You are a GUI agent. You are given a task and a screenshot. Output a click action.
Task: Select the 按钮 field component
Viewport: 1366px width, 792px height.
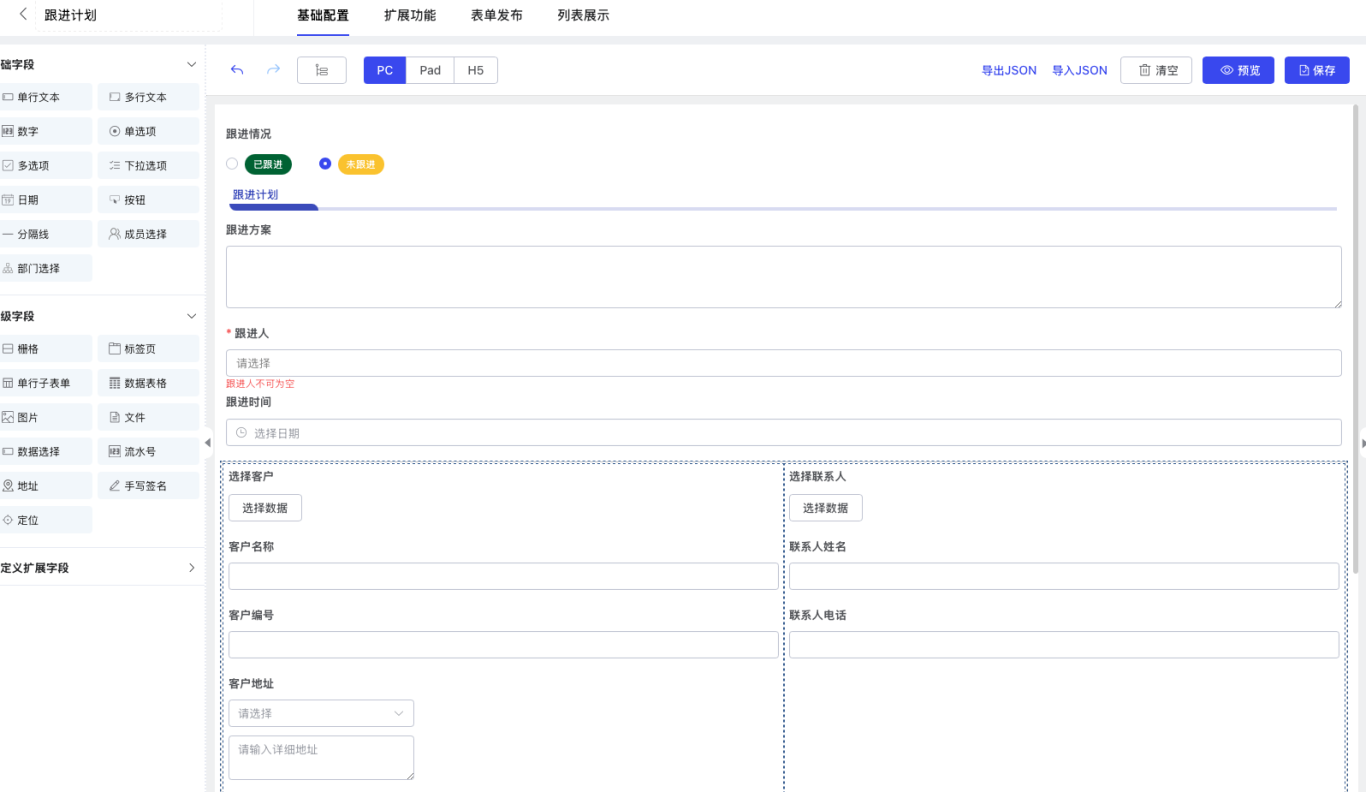tap(148, 200)
